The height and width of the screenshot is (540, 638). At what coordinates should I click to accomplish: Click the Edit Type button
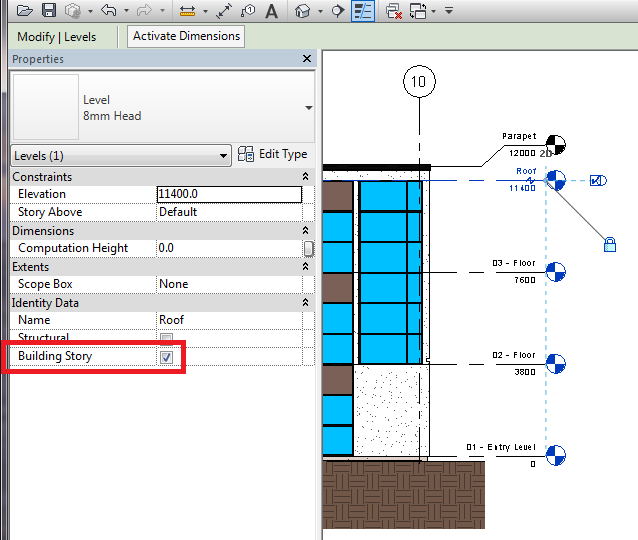tap(272, 154)
